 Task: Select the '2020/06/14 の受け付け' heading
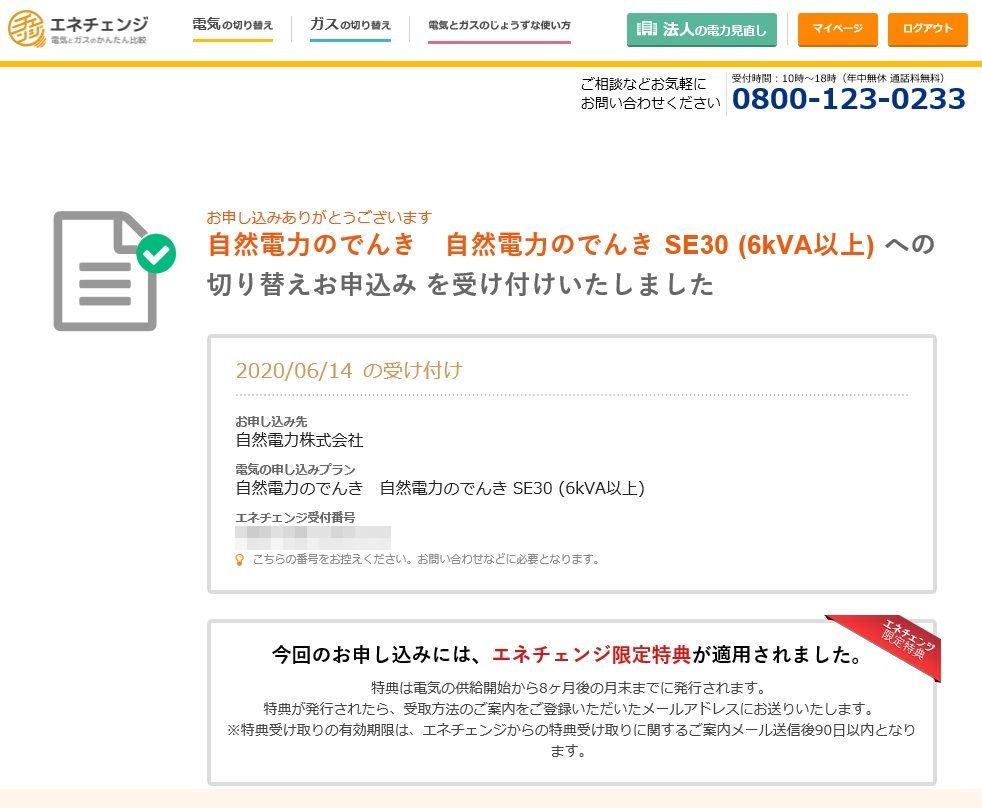(x=349, y=370)
